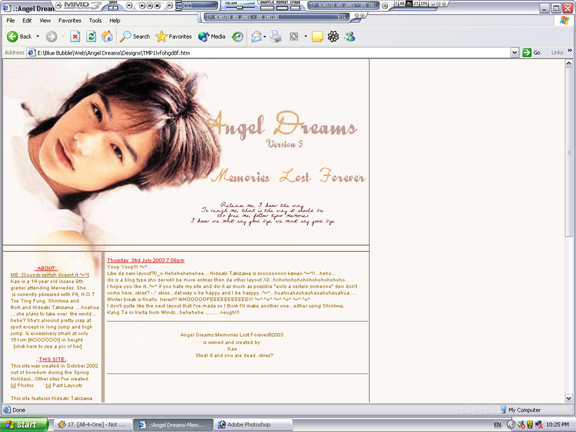Adjust the MMD3 volume slider
Screen dimensions: 576x432
pos(240,7)
